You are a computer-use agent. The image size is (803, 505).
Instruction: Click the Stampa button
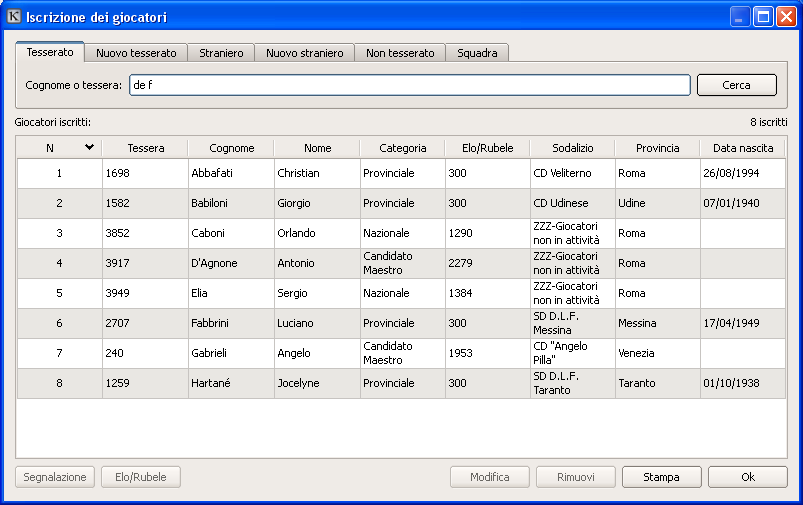[x=661, y=477]
